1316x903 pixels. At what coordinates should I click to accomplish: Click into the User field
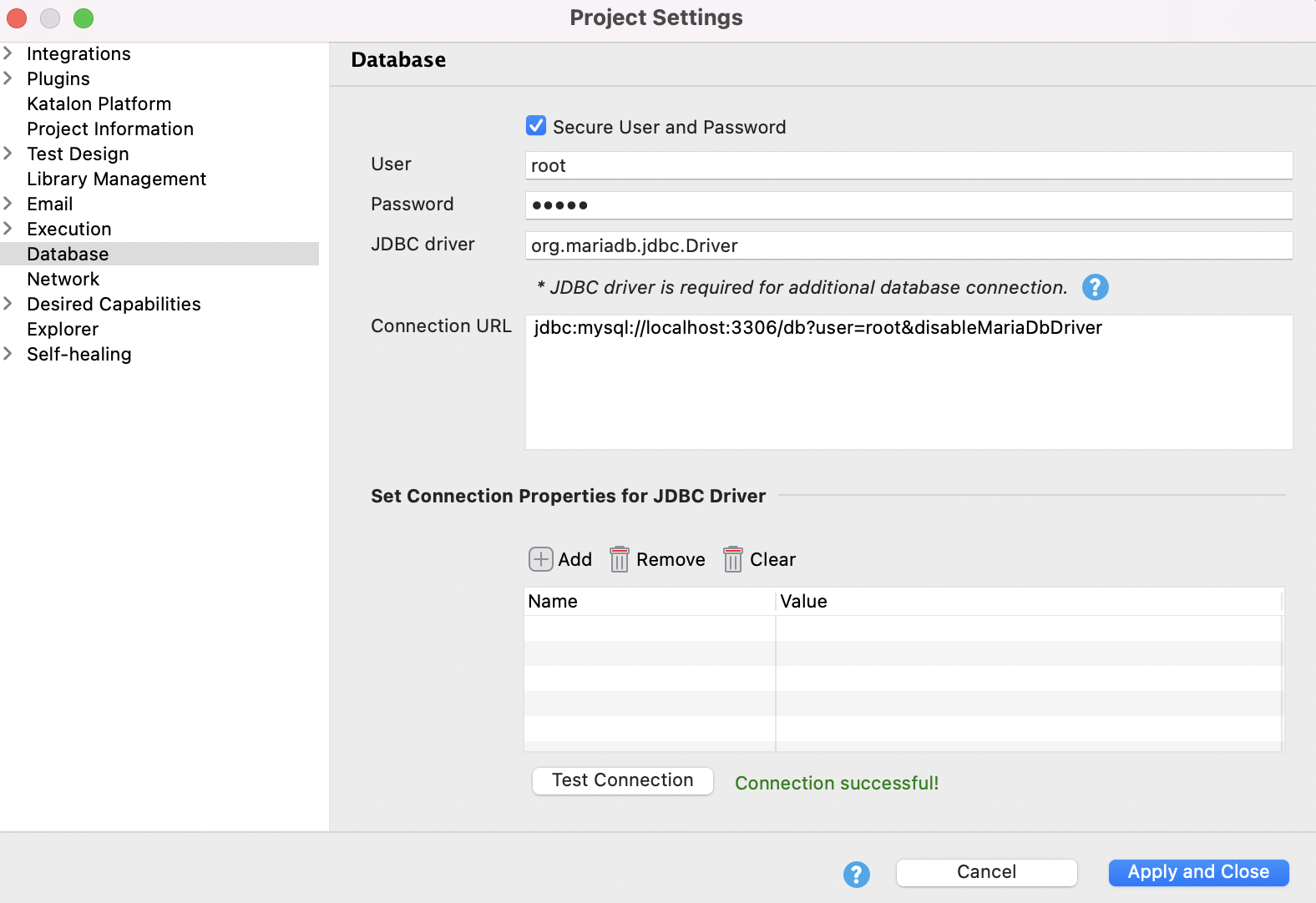coord(909,165)
